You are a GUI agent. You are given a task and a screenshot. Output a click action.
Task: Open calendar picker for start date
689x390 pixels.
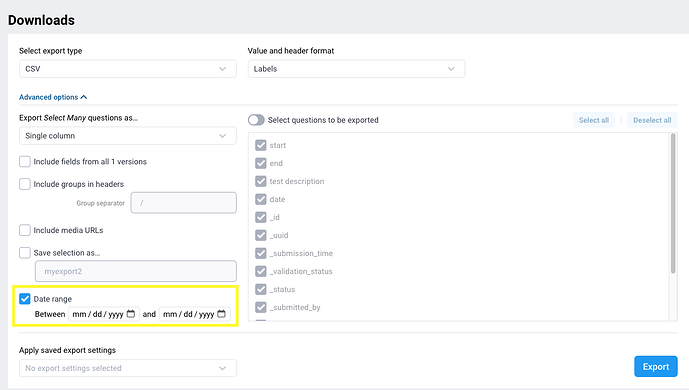pos(131,314)
